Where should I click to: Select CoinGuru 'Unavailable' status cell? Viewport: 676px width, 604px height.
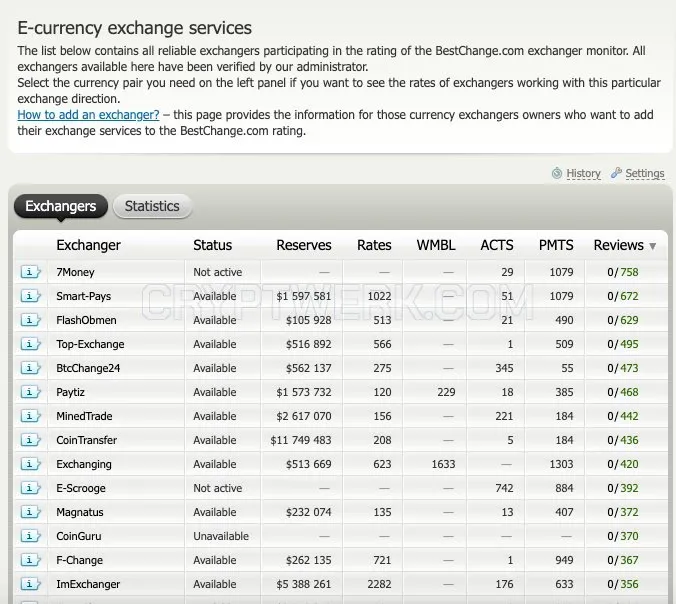221,536
